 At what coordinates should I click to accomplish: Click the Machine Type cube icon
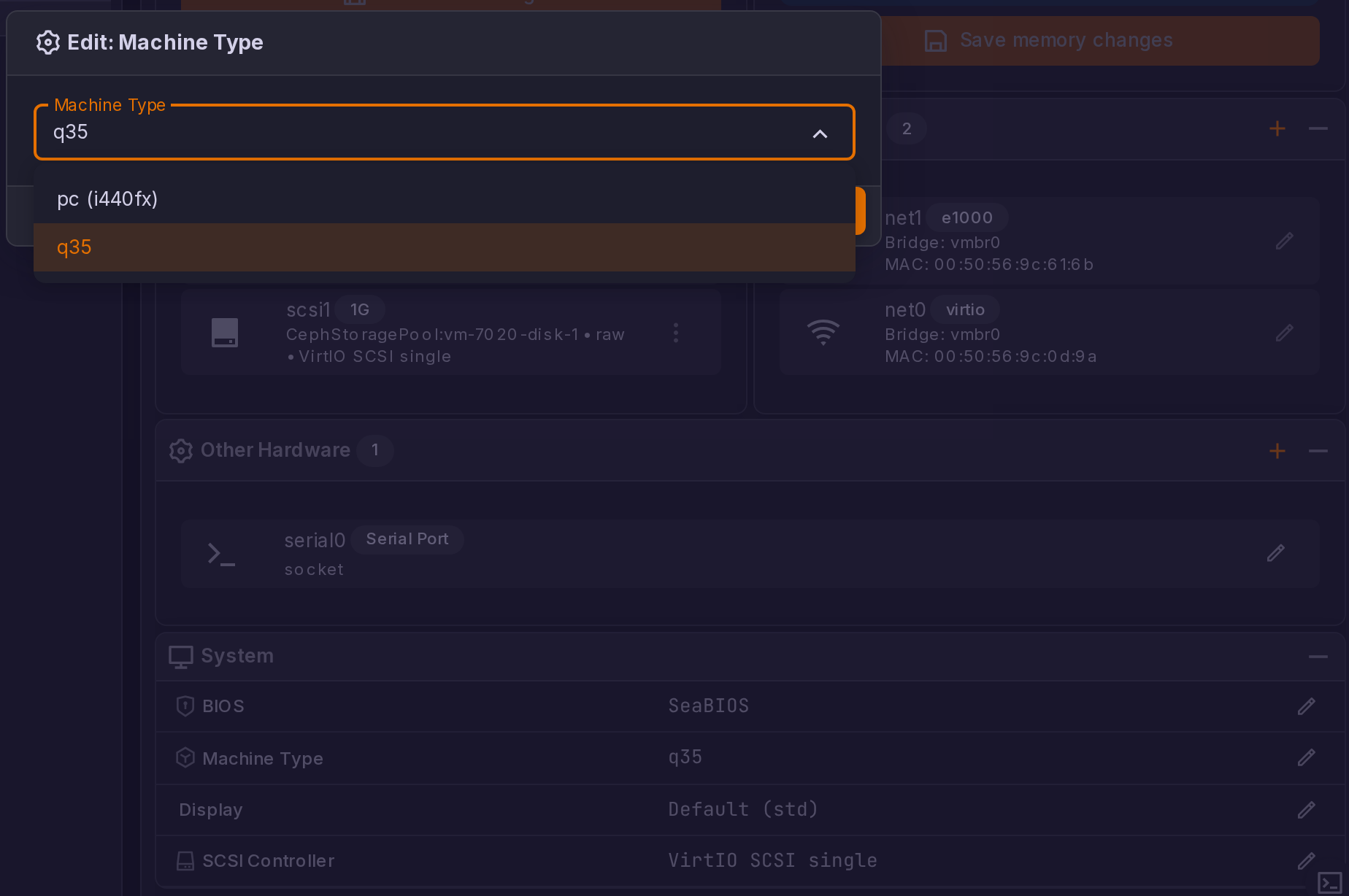tap(185, 758)
